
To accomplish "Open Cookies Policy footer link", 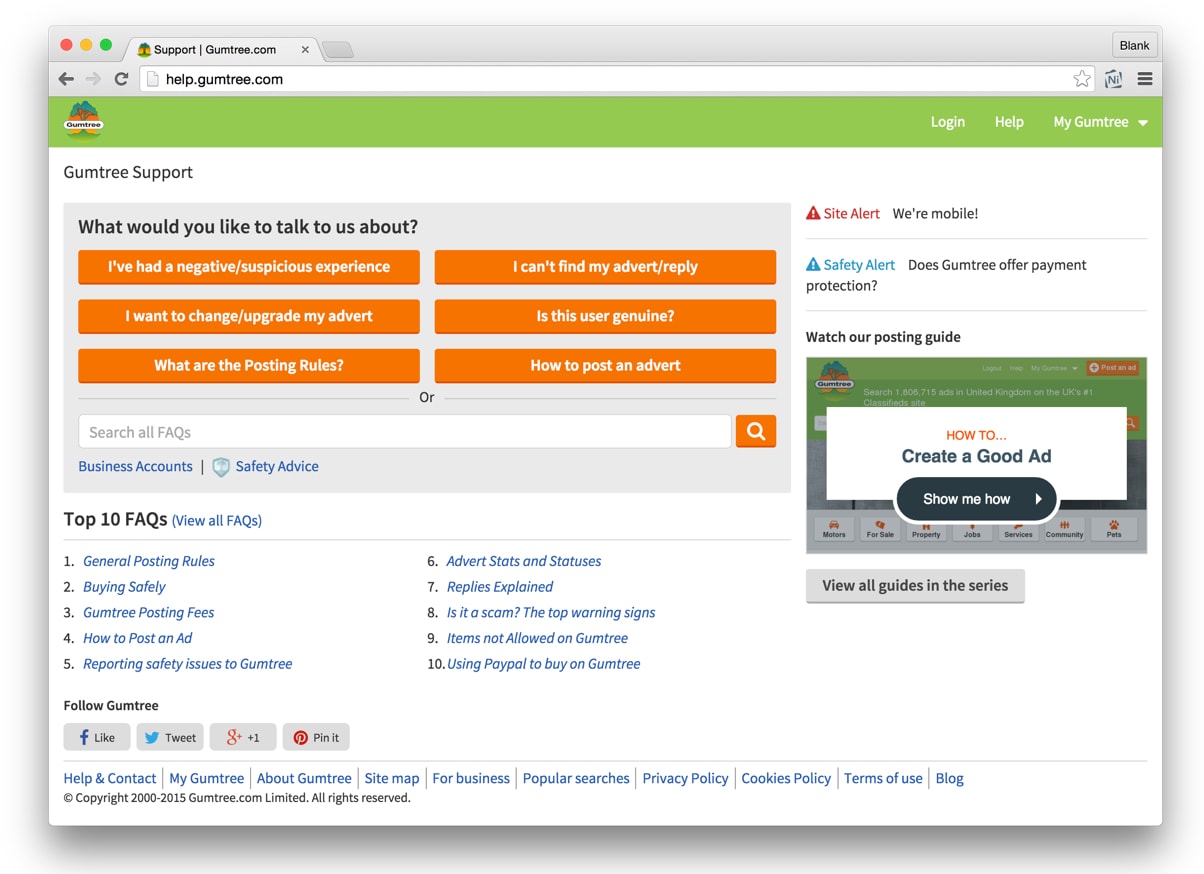I will (x=786, y=778).
